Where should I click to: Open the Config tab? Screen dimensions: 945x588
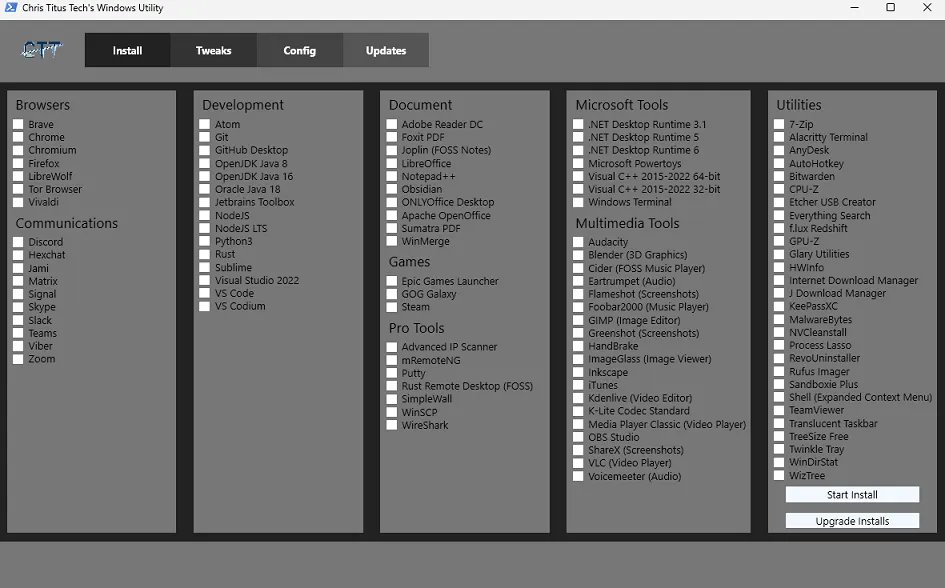[299, 51]
